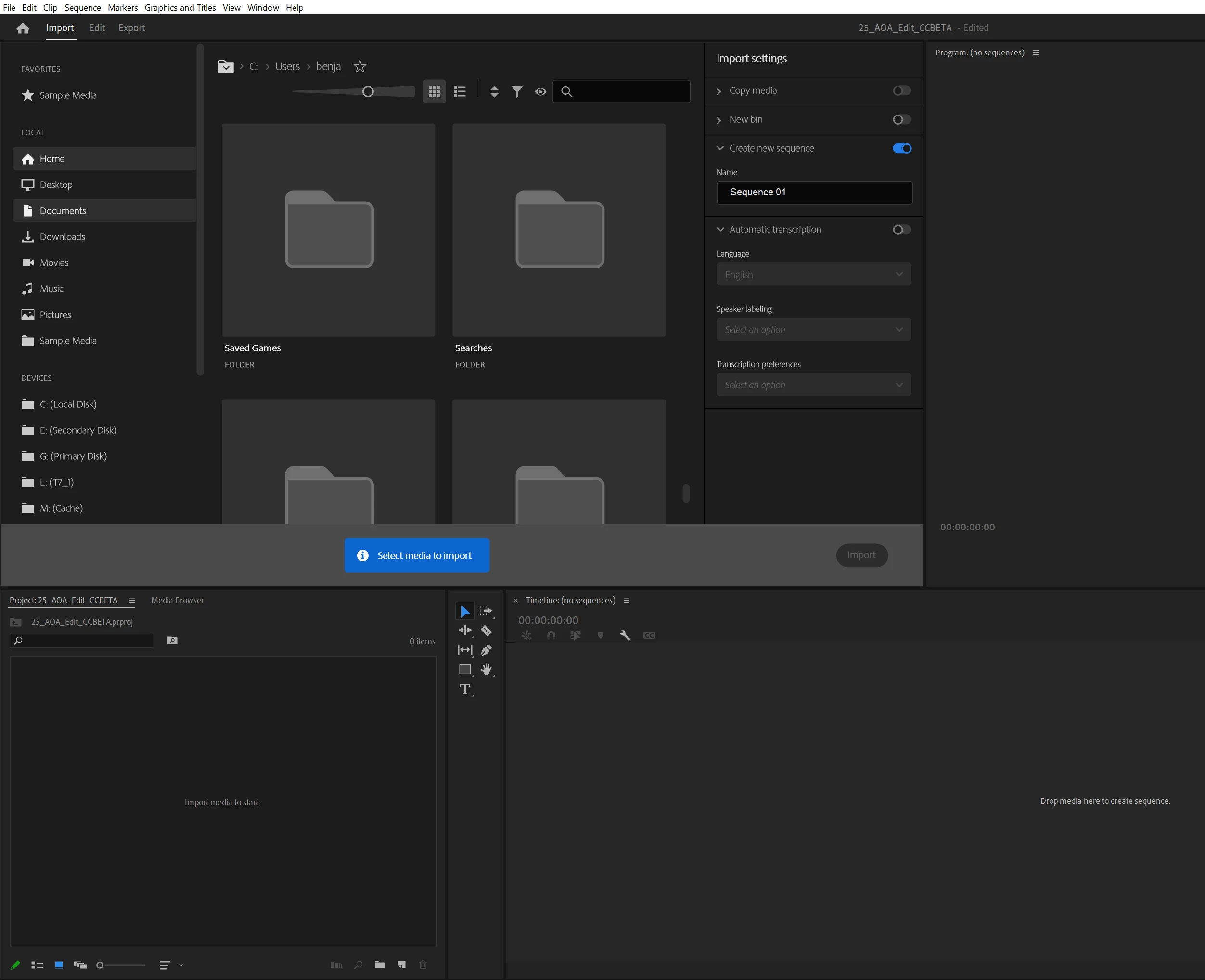
Task: Click the thumbnail size slider handle
Action: [x=368, y=91]
